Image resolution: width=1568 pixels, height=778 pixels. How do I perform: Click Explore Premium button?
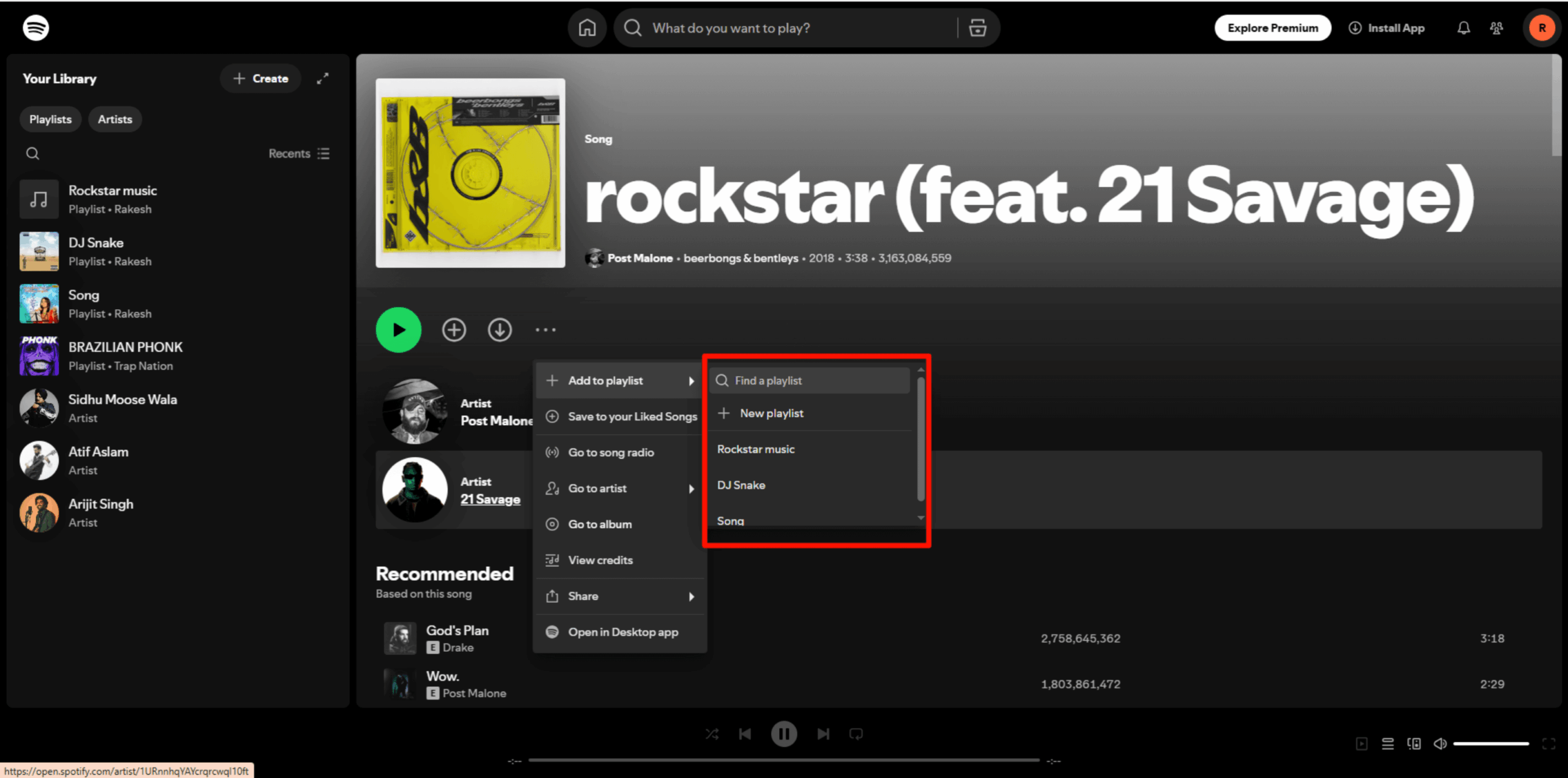pos(1272,28)
